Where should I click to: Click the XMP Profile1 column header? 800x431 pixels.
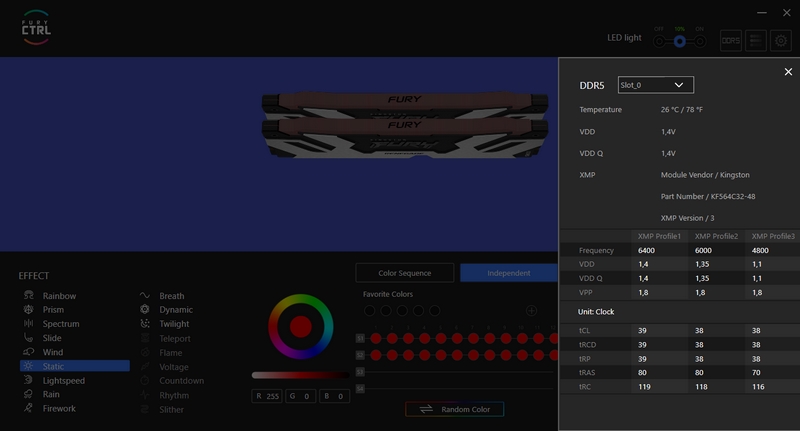(x=659, y=236)
